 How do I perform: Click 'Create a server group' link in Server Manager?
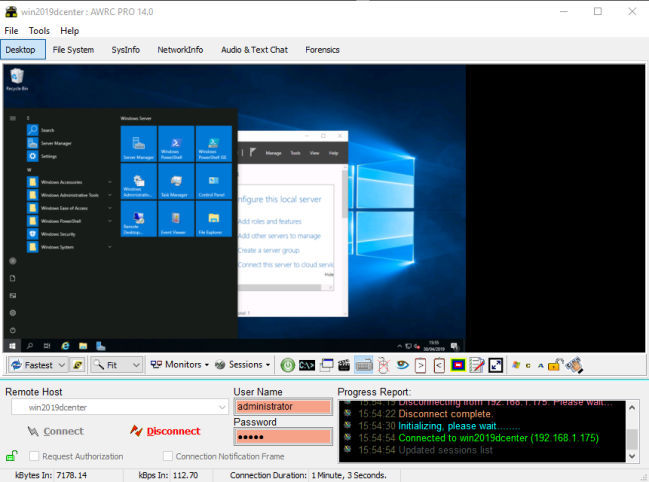tap(269, 250)
